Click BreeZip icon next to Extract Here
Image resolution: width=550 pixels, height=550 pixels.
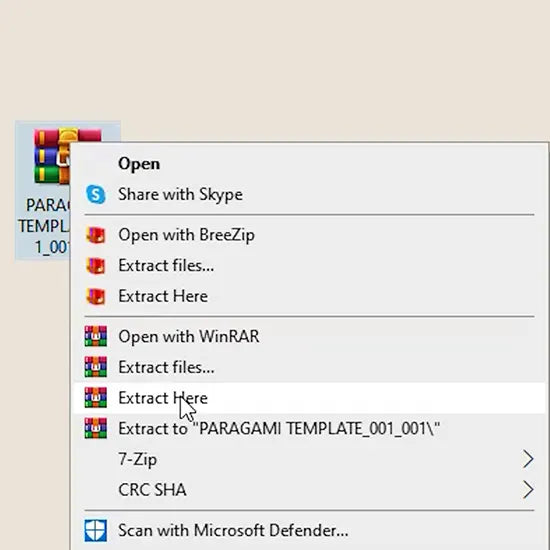pos(96,296)
